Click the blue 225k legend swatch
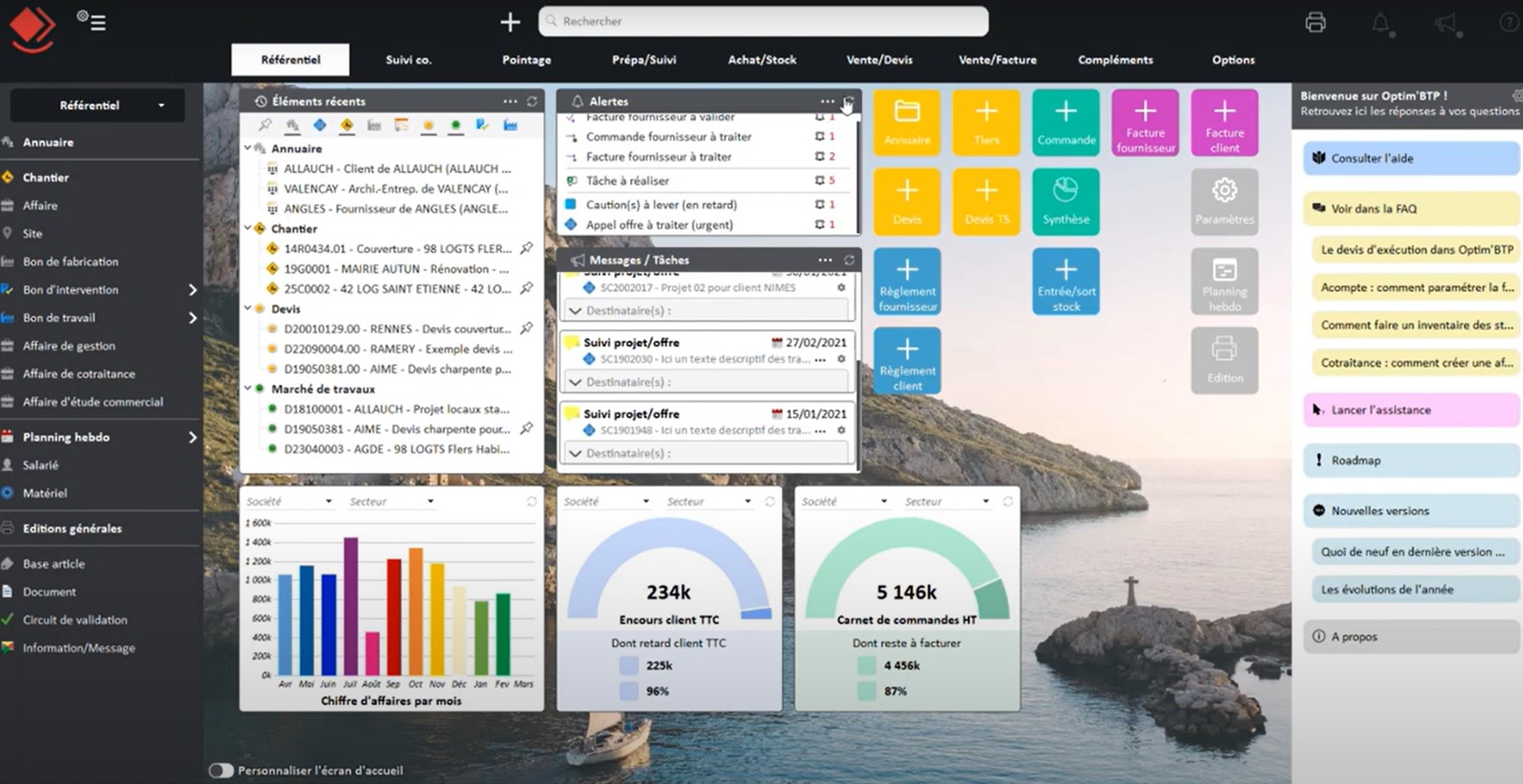The width and height of the screenshot is (1523, 784). 628,666
